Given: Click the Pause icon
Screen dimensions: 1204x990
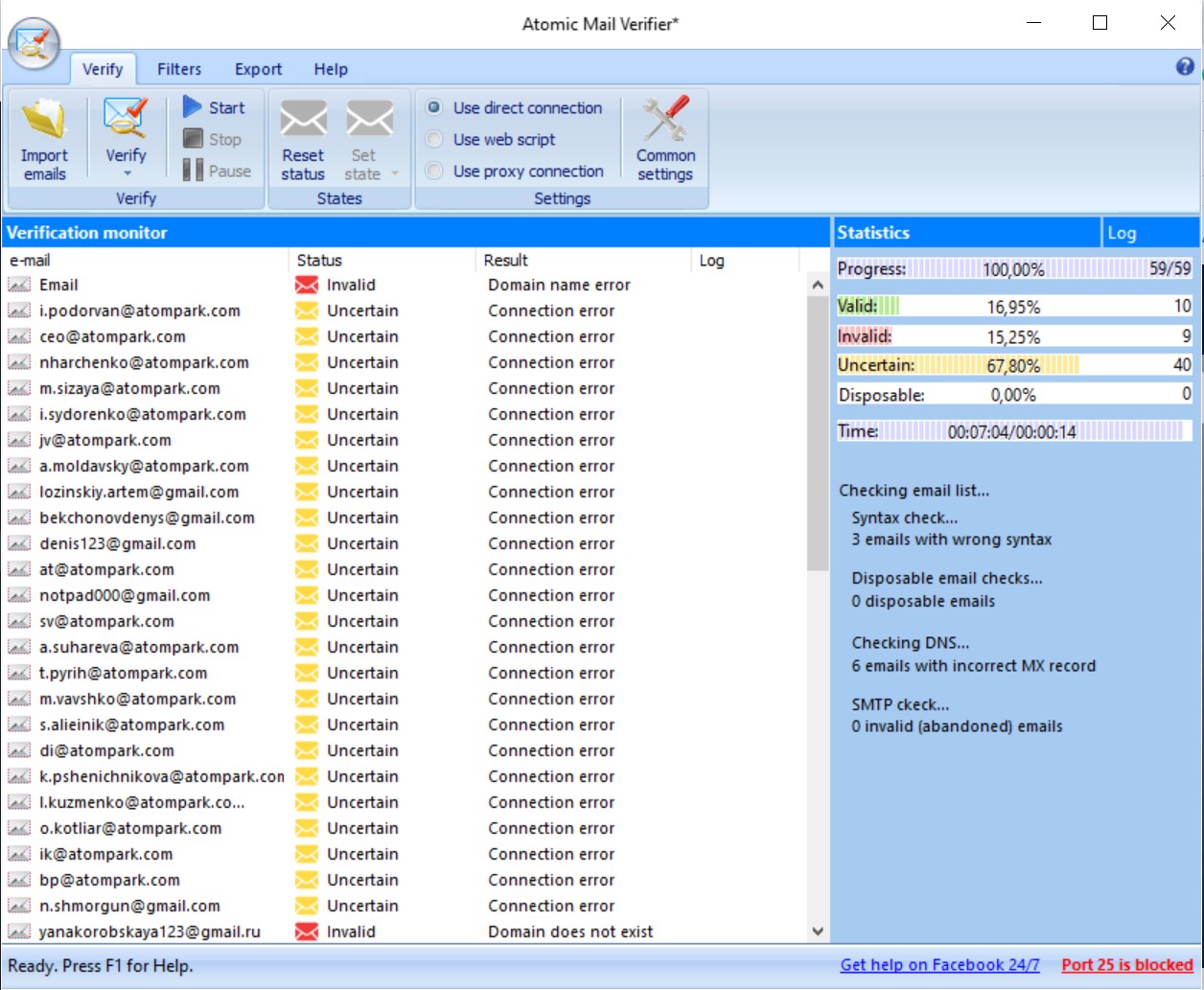Looking at the screenshot, I should tap(193, 171).
